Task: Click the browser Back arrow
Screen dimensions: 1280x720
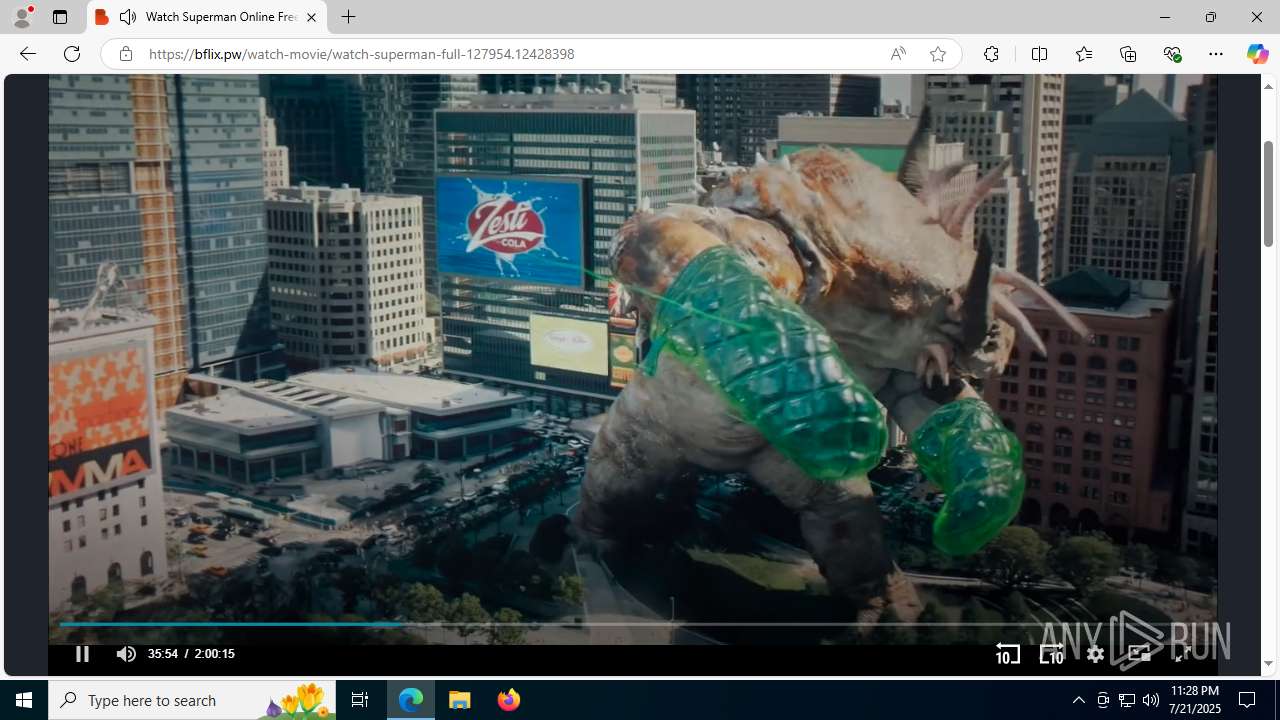Action: (28, 54)
